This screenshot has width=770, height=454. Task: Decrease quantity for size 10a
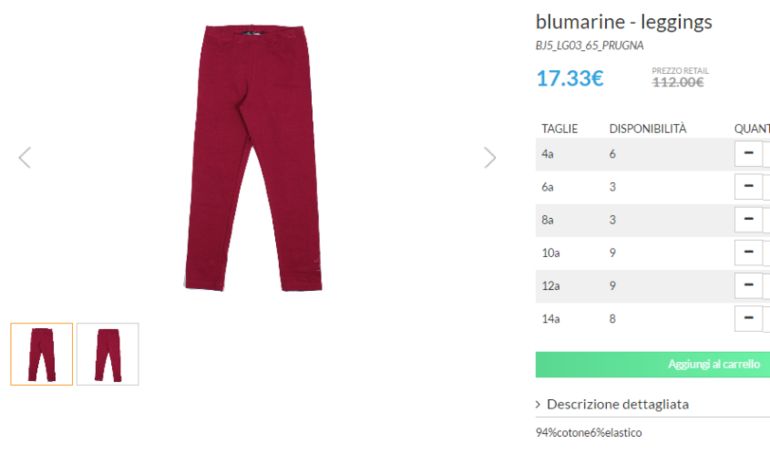tap(748, 252)
